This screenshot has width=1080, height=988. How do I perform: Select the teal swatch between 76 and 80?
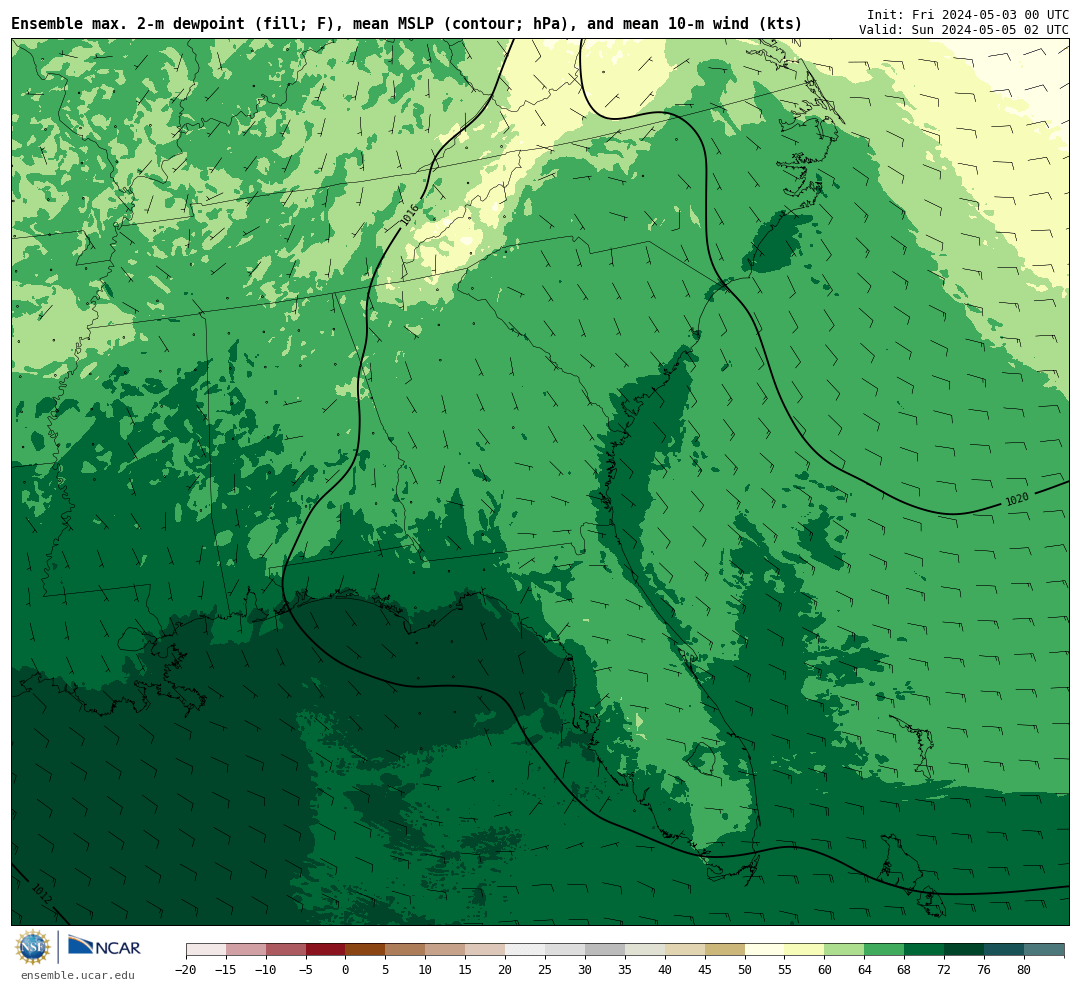[1004, 950]
